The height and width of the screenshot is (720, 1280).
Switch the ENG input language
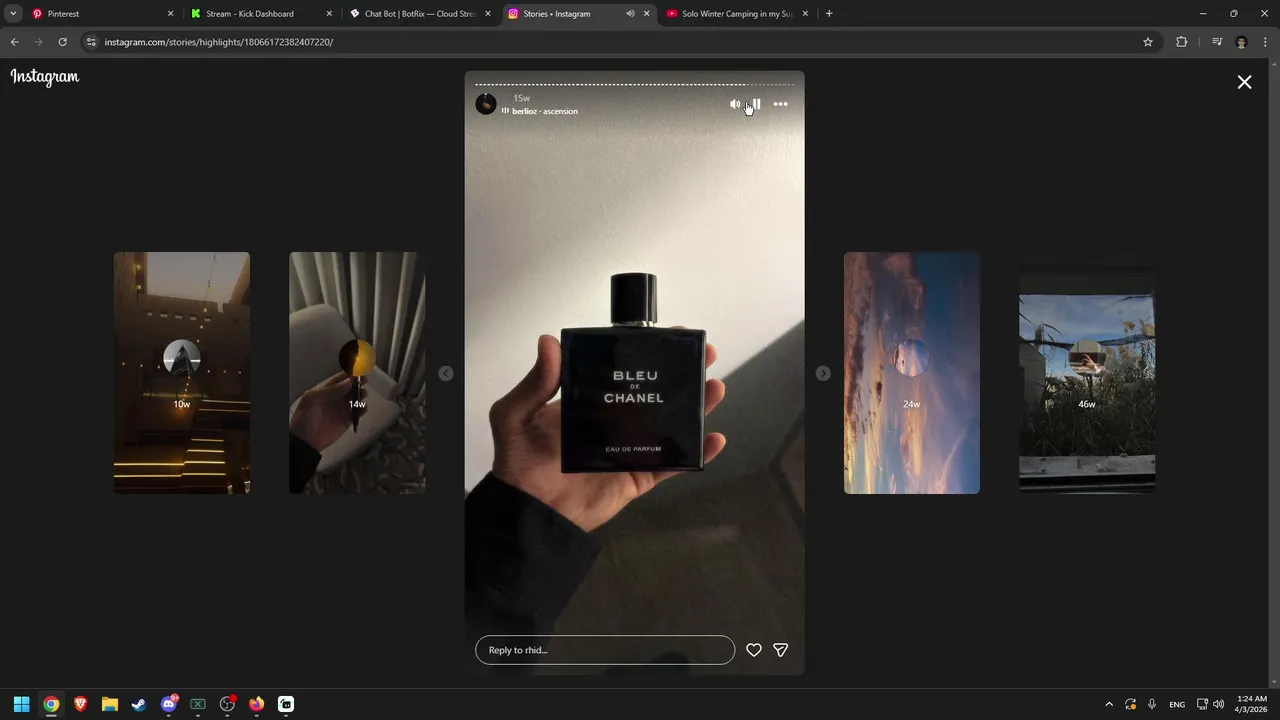1177,704
